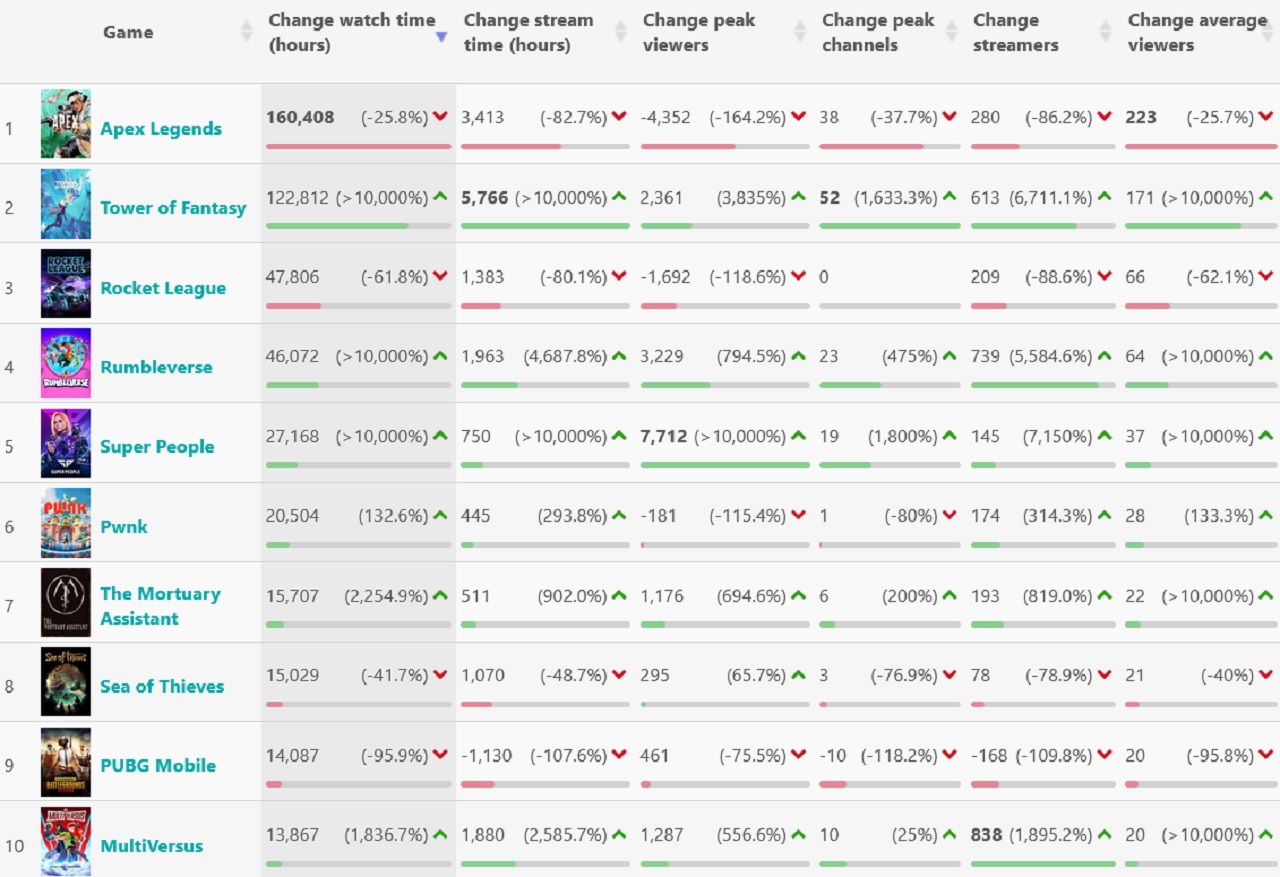Select Pwnk streamers percentage (314.3%)

[1057, 515]
